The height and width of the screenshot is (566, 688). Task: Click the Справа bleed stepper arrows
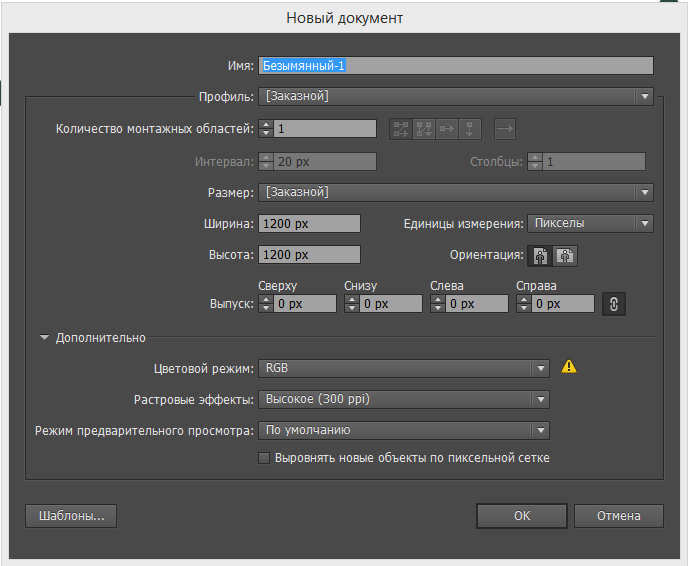pyautogui.click(x=524, y=304)
